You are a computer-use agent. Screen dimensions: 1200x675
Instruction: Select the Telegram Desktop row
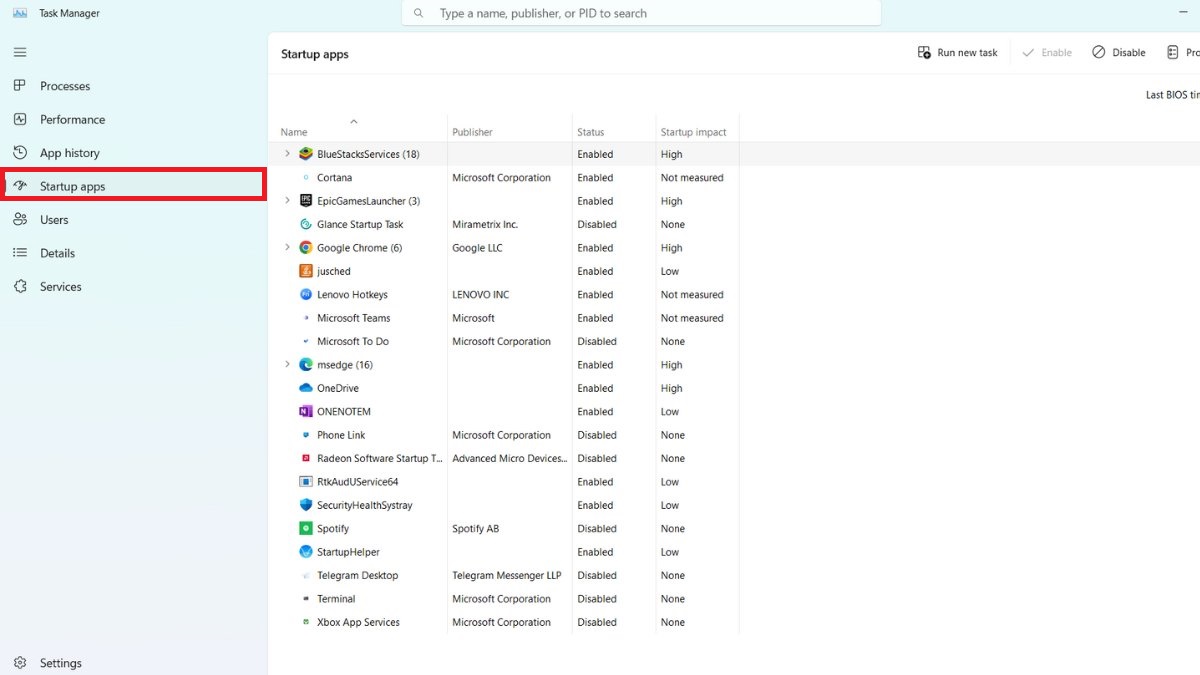tap(357, 576)
